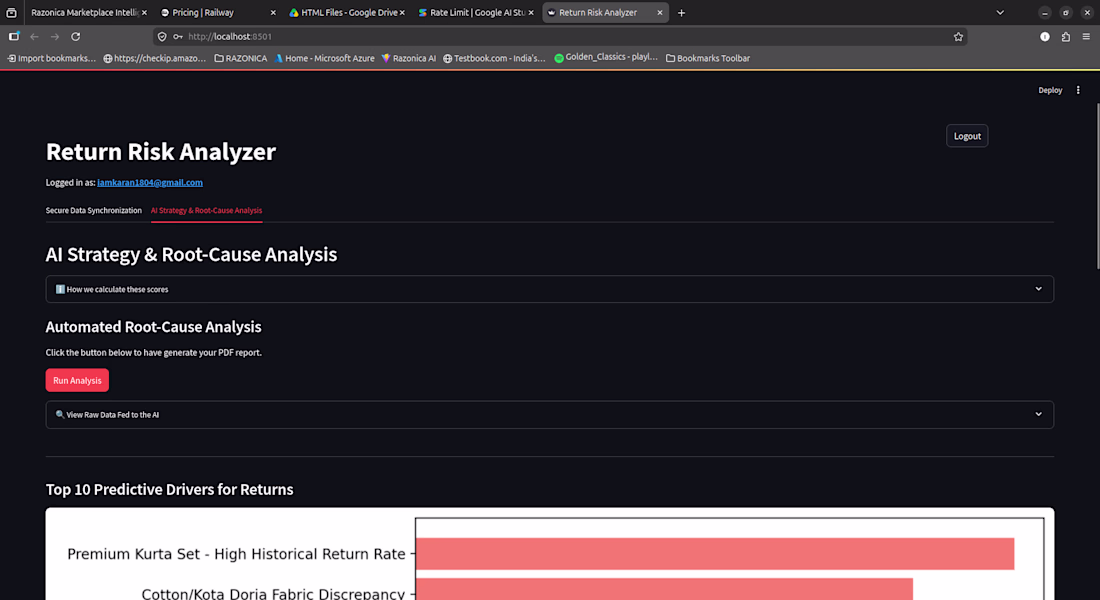Close the HTML Files Google Drive tab
Screen dimensions: 1100x600
pos(402,13)
